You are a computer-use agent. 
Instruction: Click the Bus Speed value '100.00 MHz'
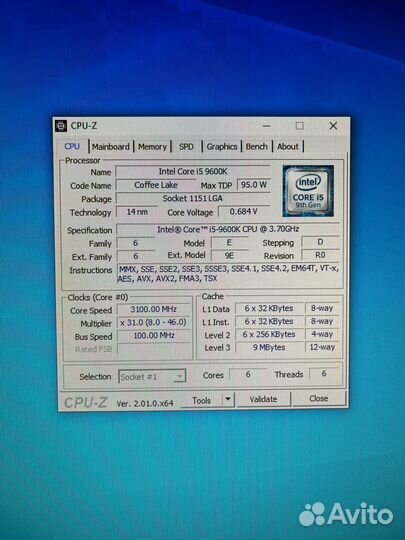[x=154, y=335]
